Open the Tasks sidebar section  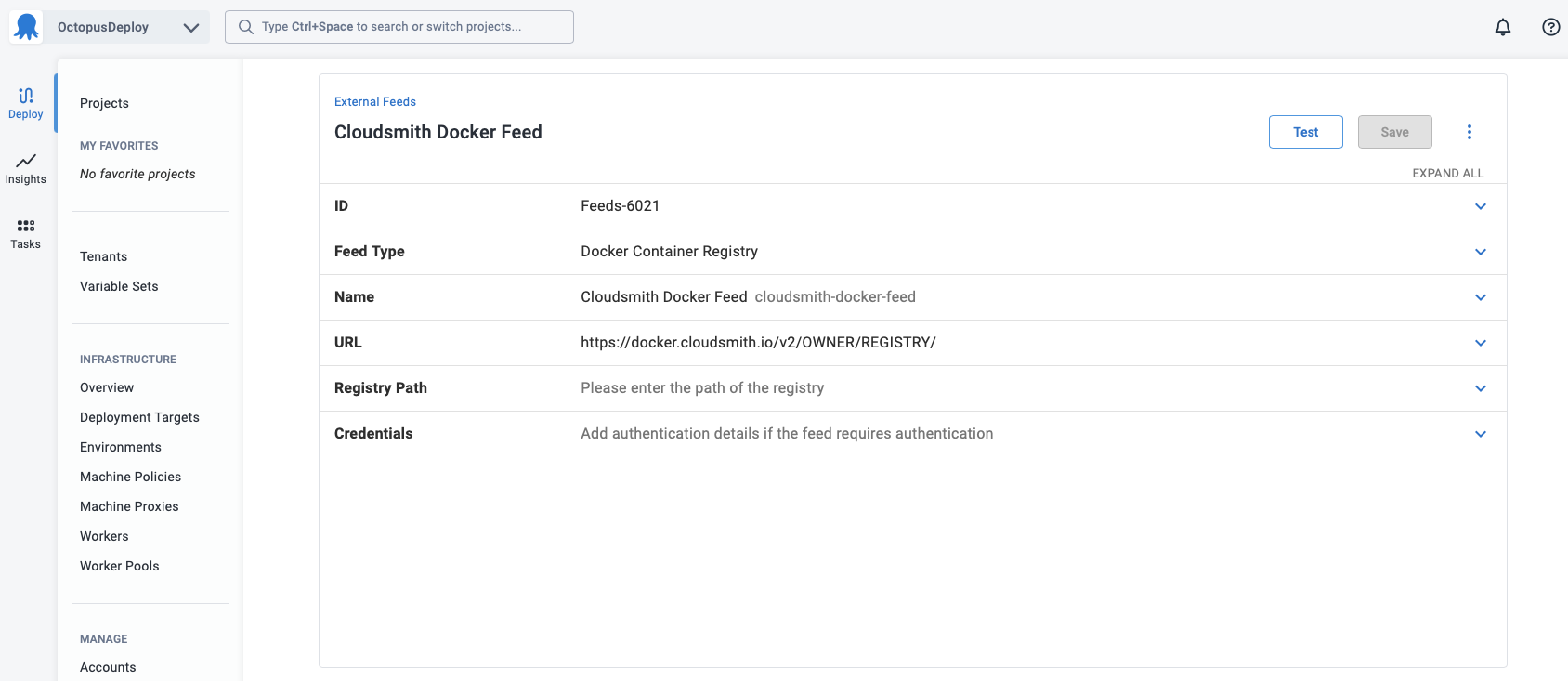click(26, 233)
